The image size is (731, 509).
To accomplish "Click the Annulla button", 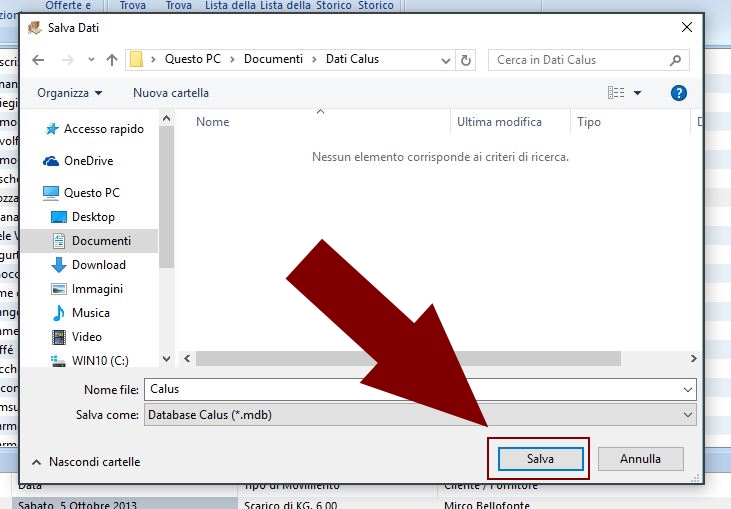I will pos(641,459).
